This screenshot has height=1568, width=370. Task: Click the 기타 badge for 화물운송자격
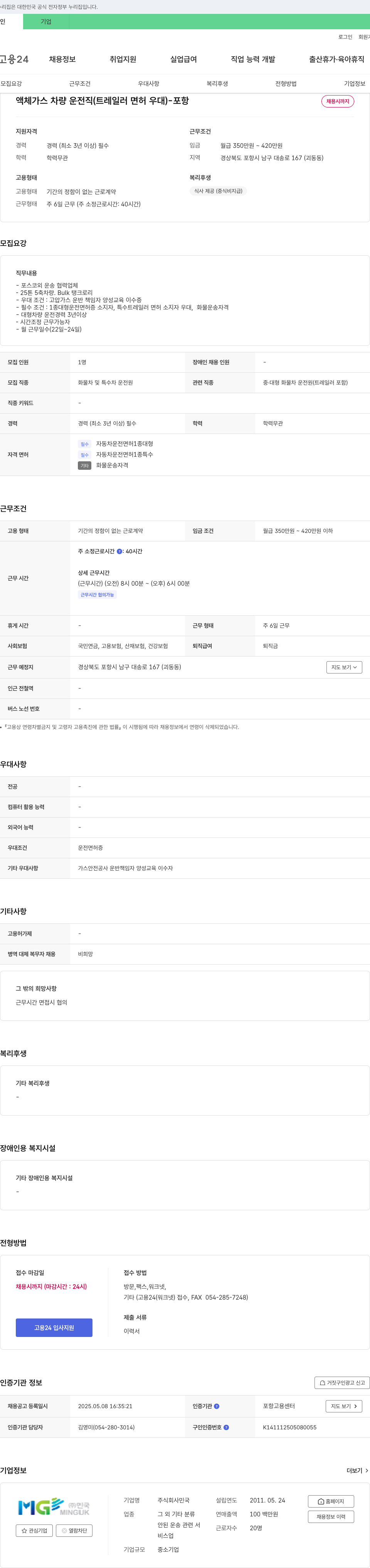85,465
